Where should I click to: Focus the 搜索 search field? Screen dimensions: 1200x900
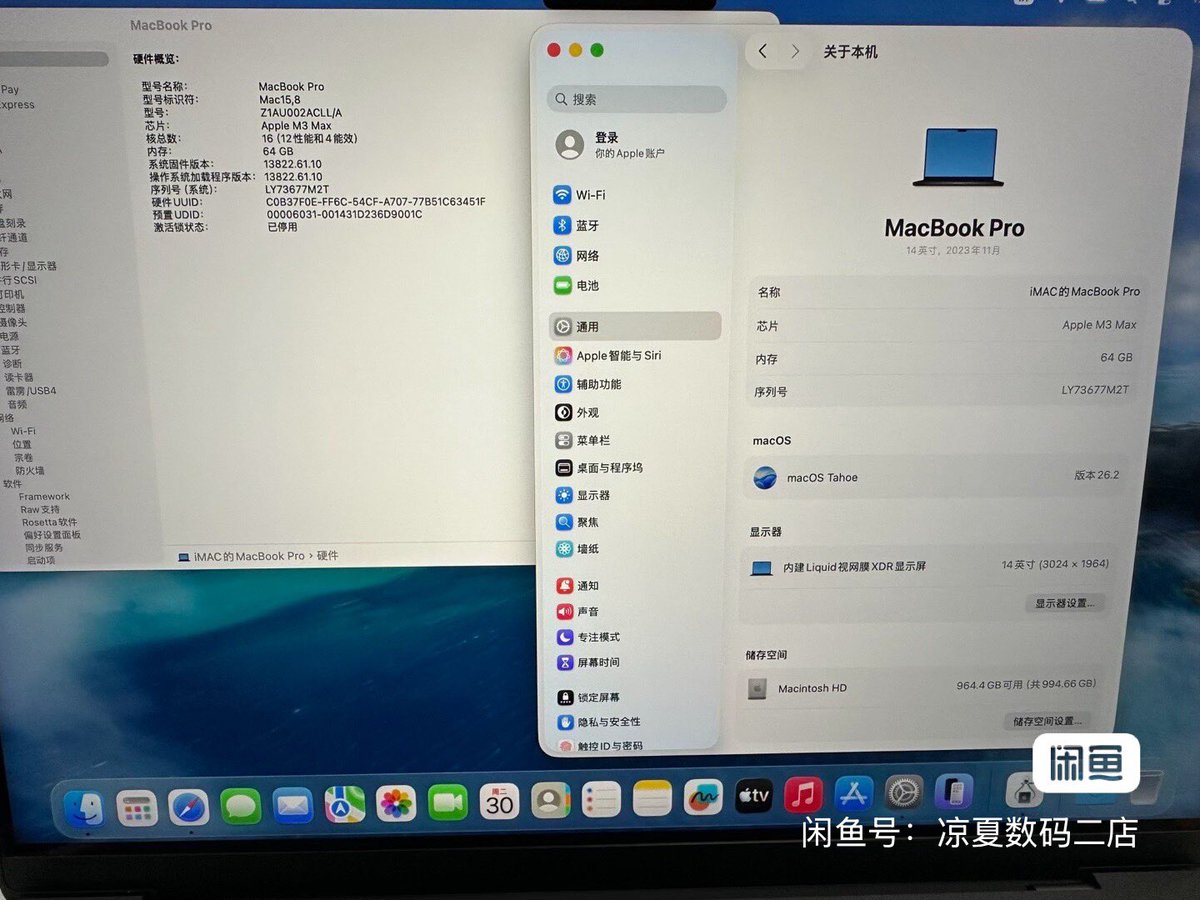pos(637,99)
